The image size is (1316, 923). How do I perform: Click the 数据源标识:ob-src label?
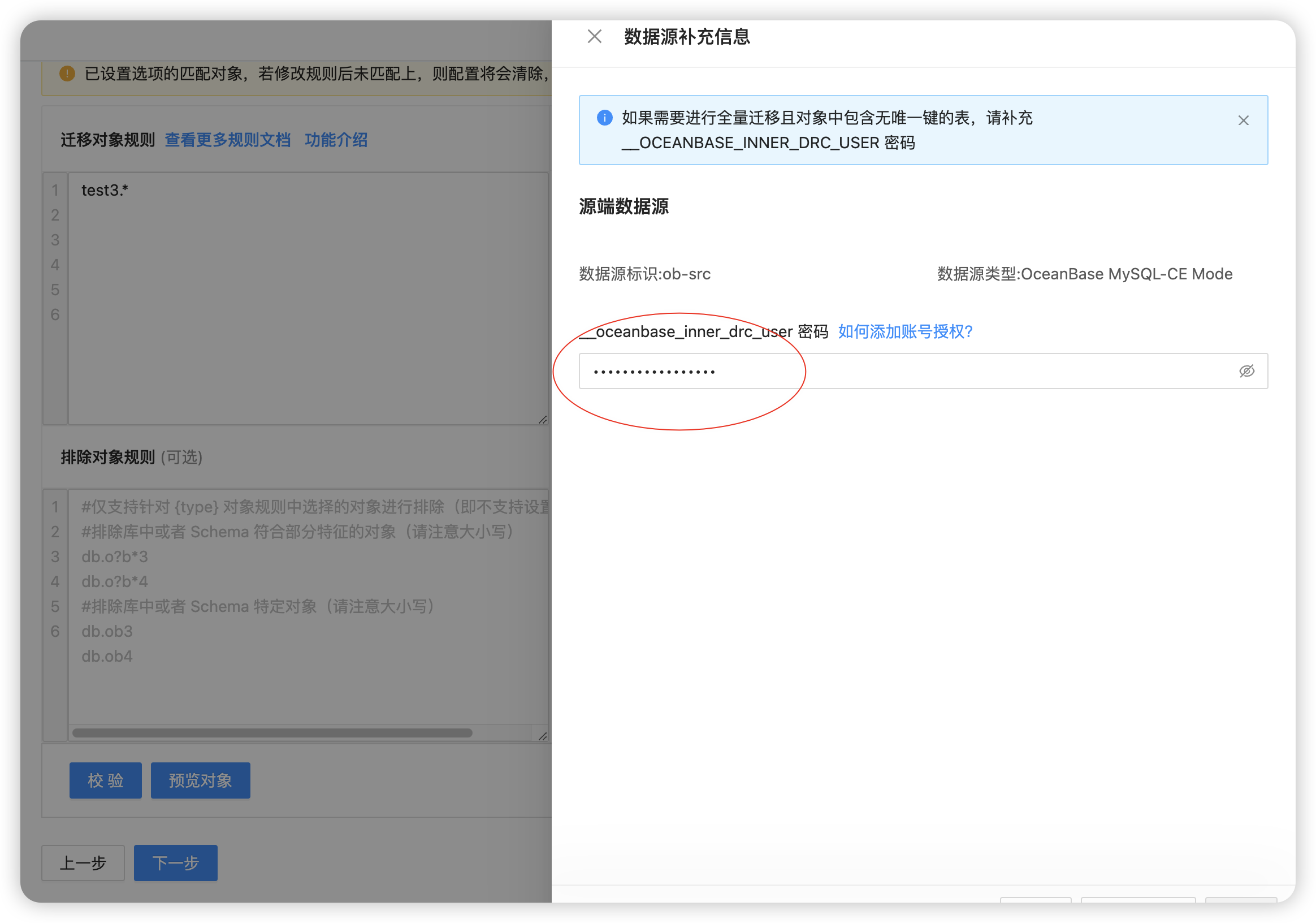(644, 274)
